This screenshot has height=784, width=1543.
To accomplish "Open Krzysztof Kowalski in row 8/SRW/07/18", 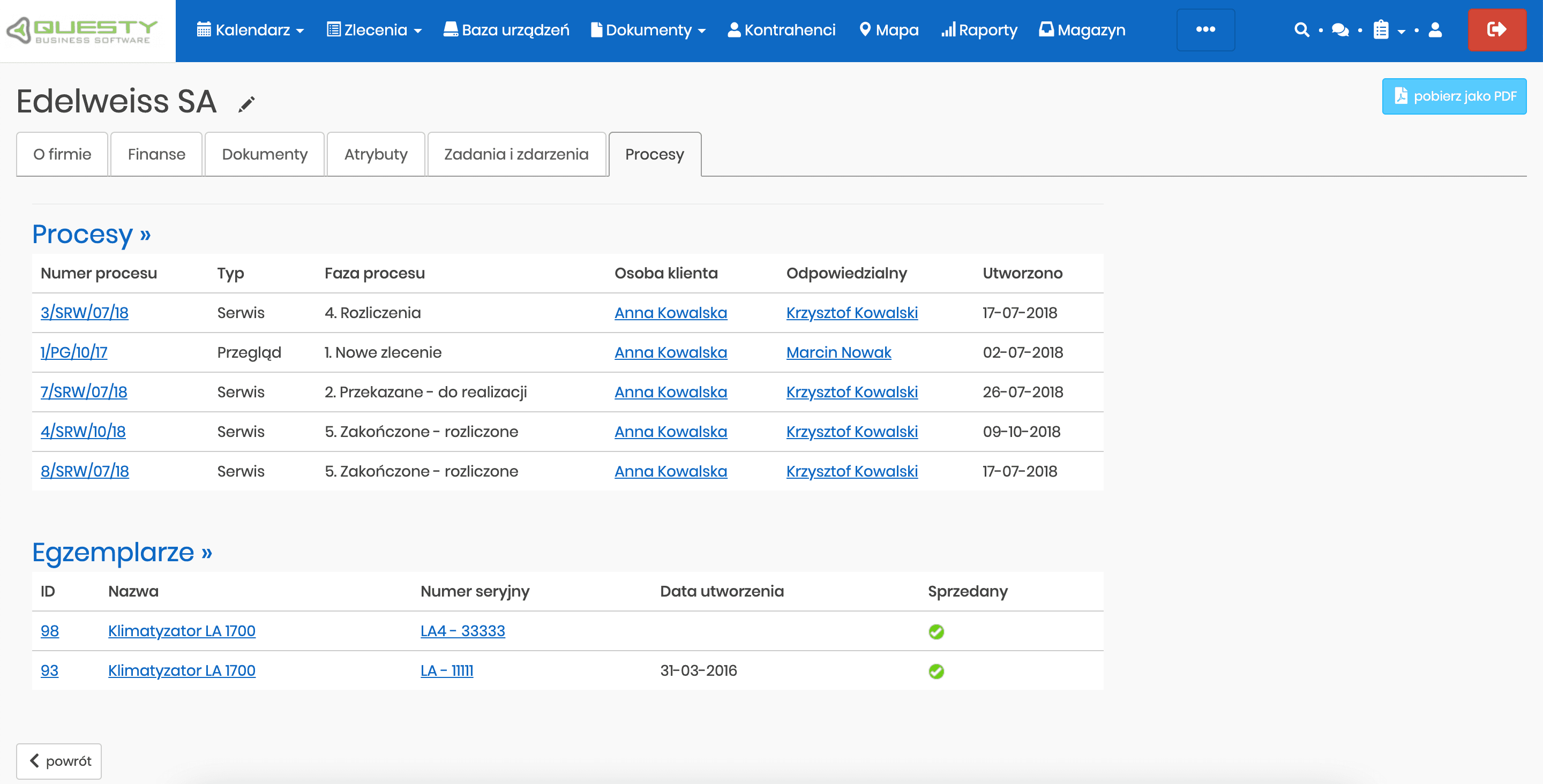I will pyautogui.click(x=852, y=471).
